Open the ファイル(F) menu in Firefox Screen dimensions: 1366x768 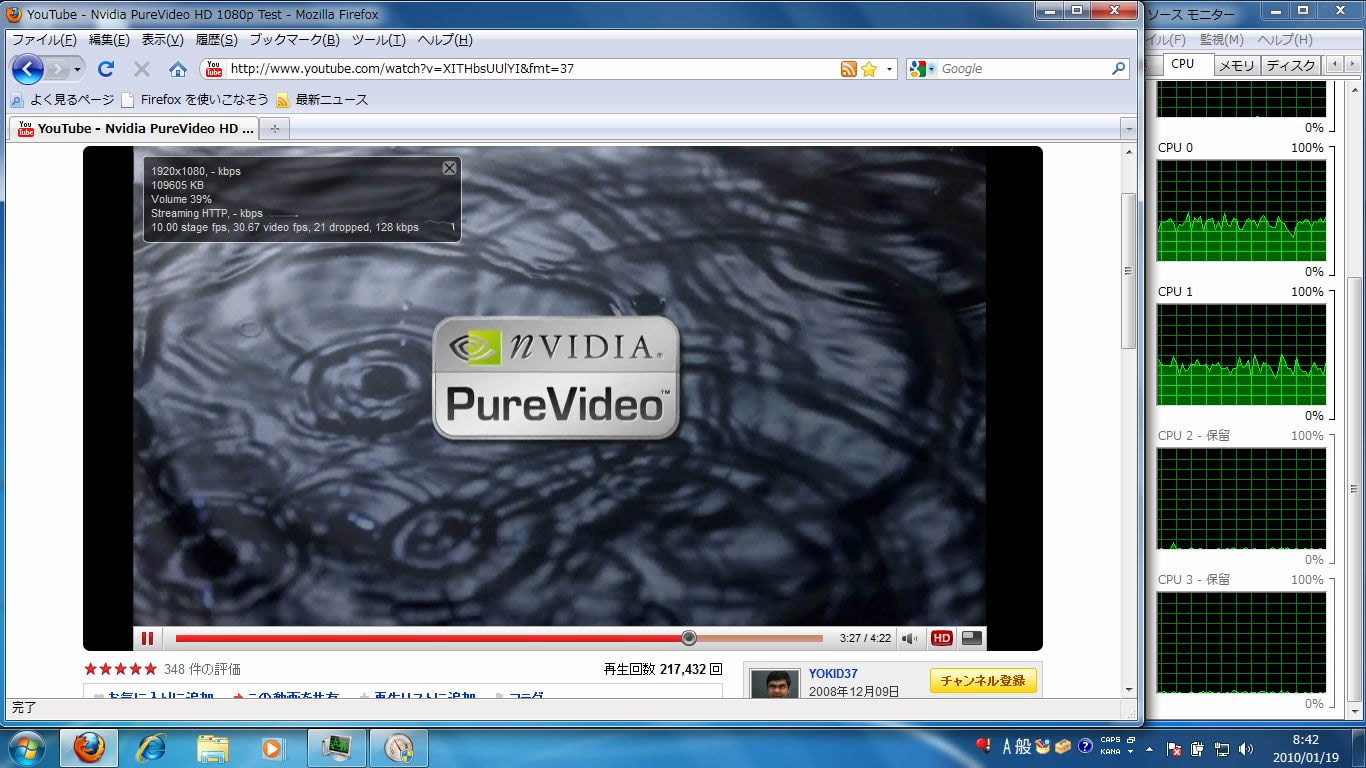(x=44, y=40)
